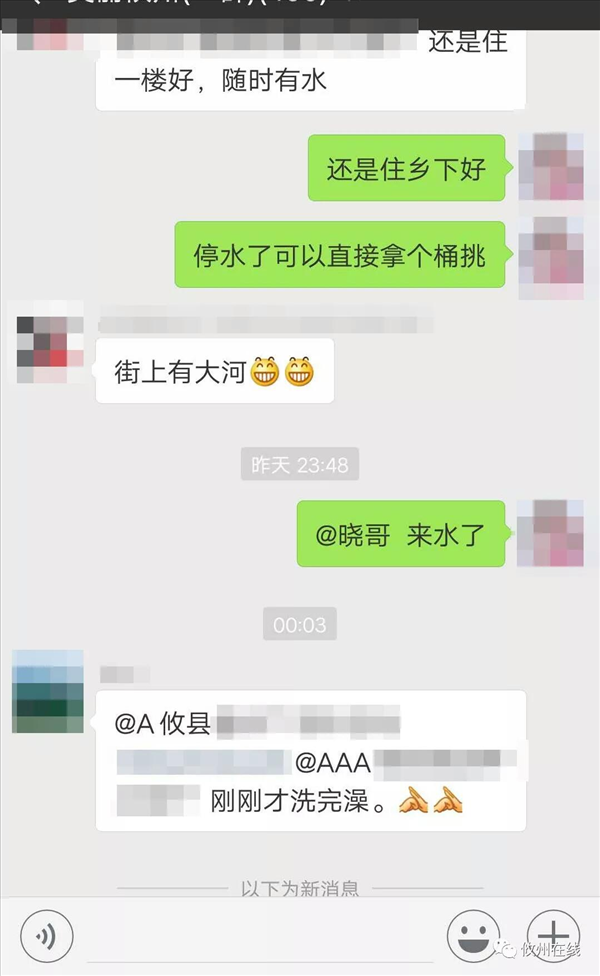The image size is (600, 976).
Task: Open the emoji sticker panel
Action: pyautogui.click(x=474, y=936)
